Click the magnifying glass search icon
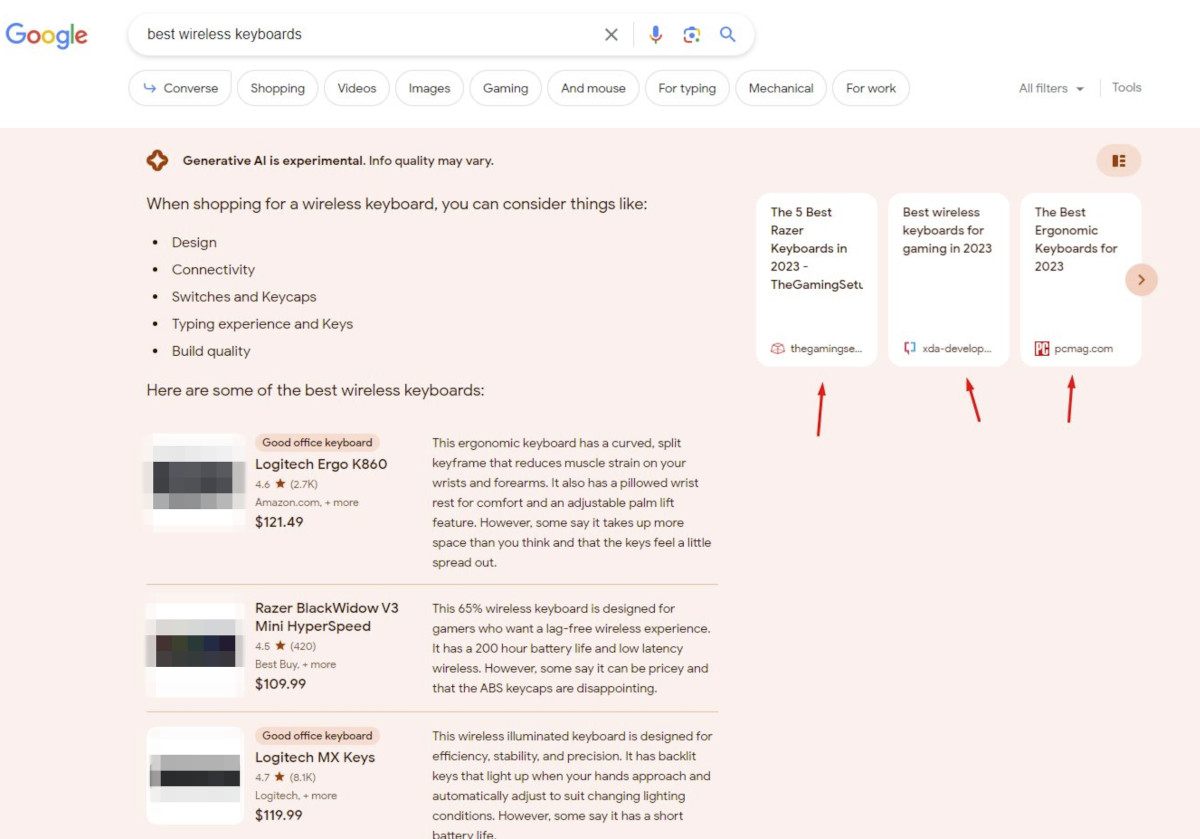 point(727,34)
